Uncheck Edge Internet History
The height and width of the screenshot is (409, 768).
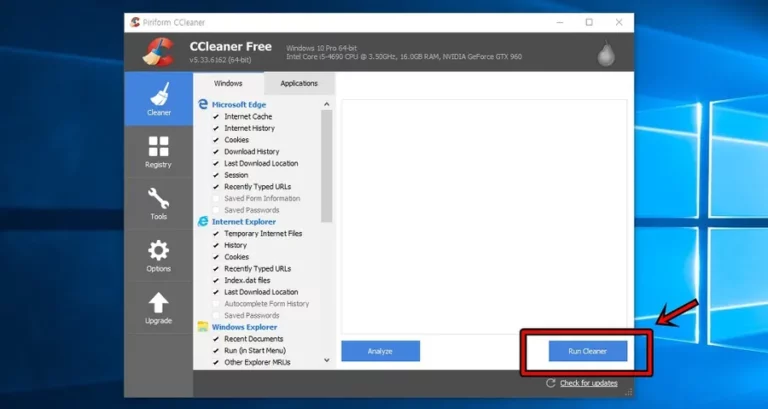click(x=216, y=128)
